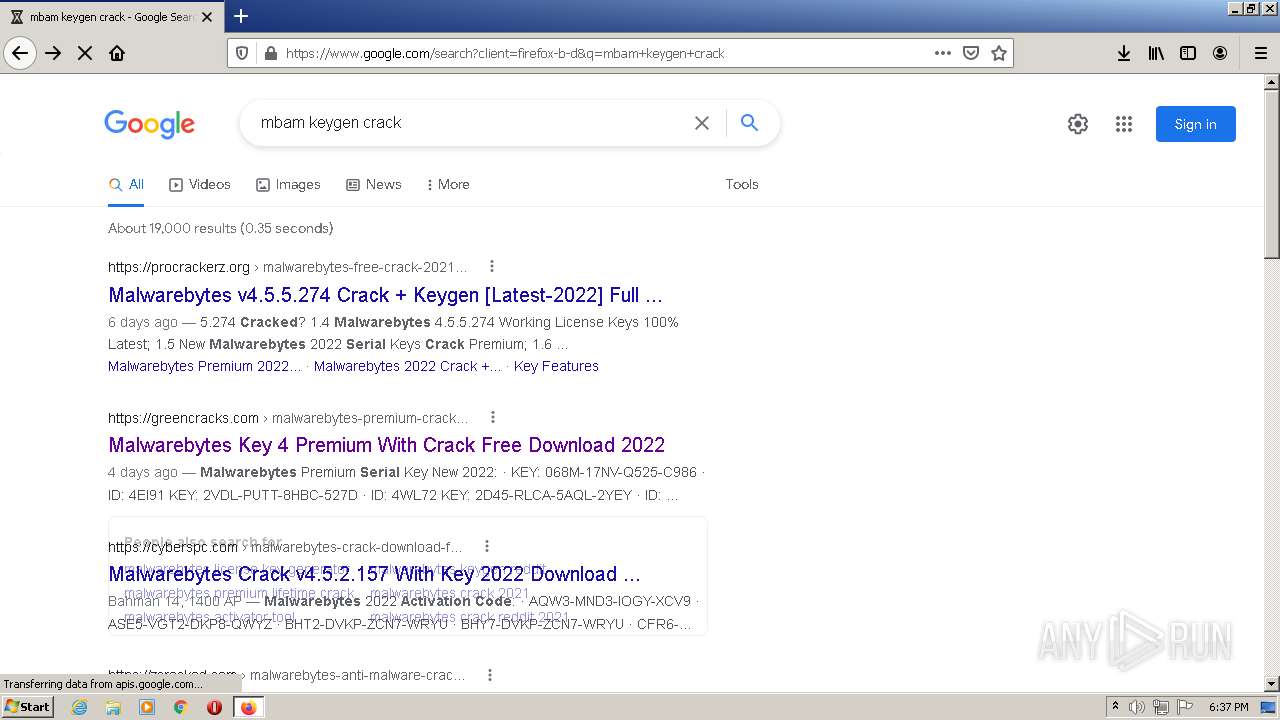Open the network icon in system tray
The width and height of the screenshot is (1280, 720).
point(1161,707)
